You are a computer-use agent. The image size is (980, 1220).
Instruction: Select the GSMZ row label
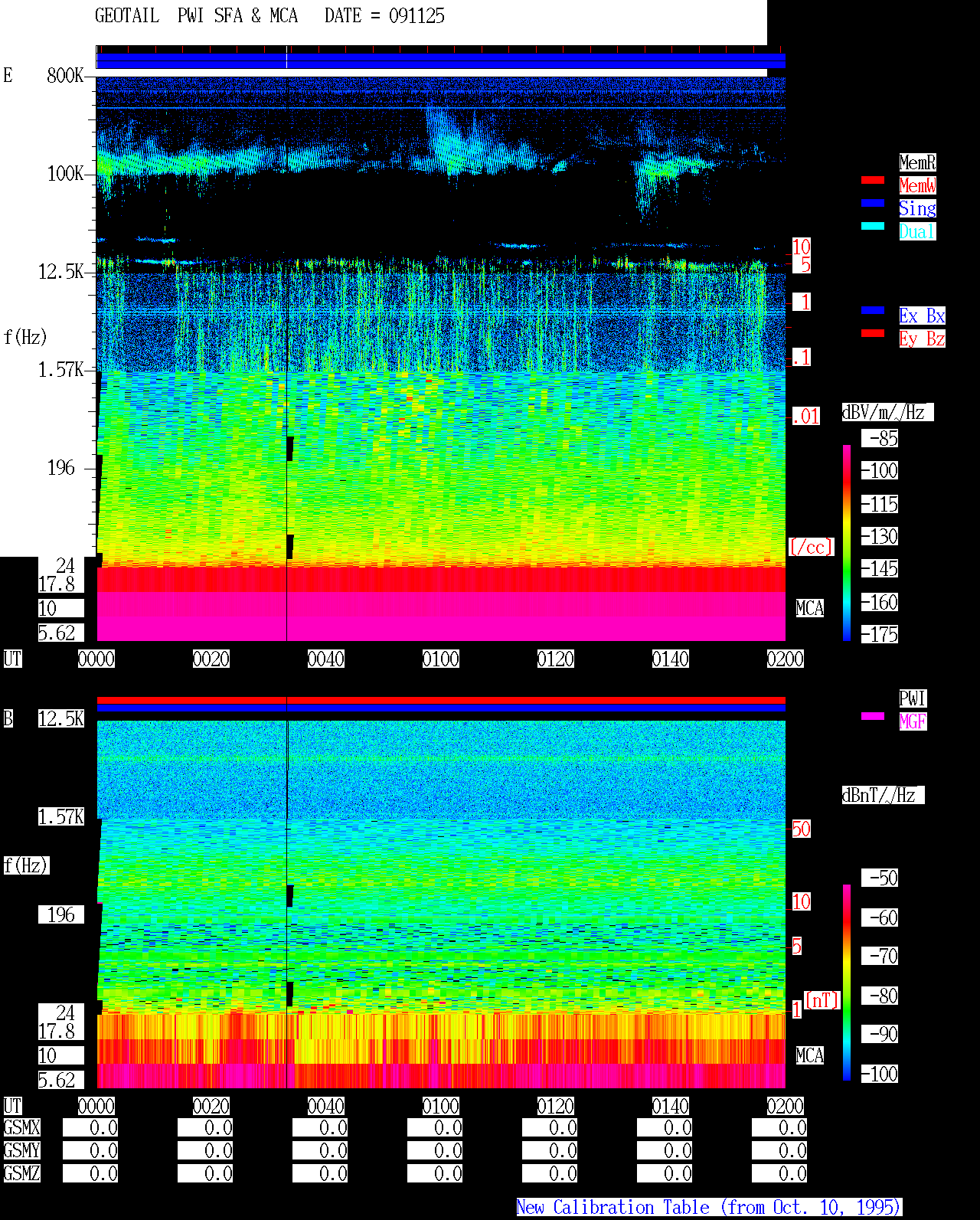point(21,1173)
